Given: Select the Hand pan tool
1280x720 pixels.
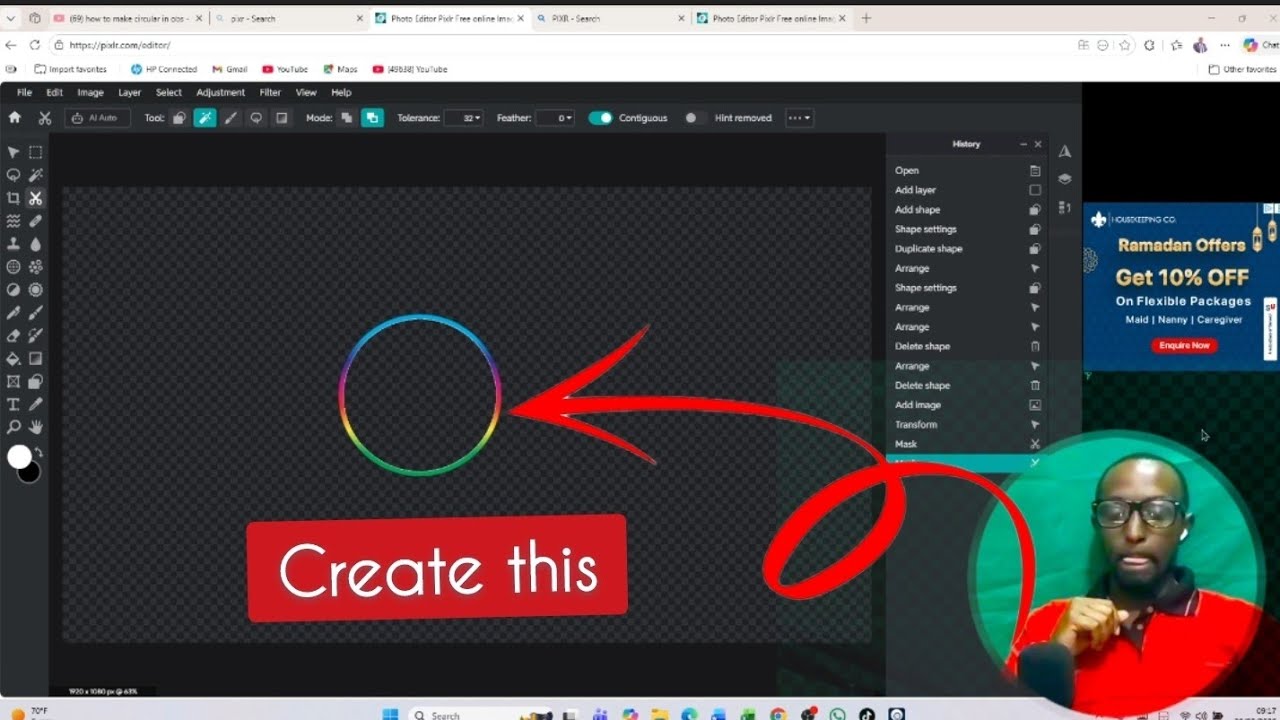Looking at the screenshot, I should pos(35,427).
